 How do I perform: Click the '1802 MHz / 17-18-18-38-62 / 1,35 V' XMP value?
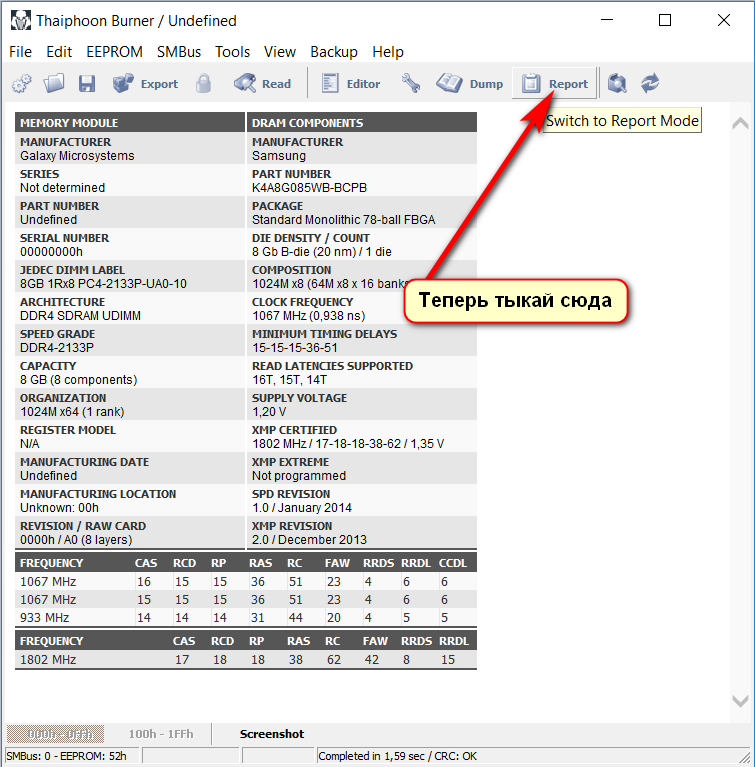click(348, 444)
